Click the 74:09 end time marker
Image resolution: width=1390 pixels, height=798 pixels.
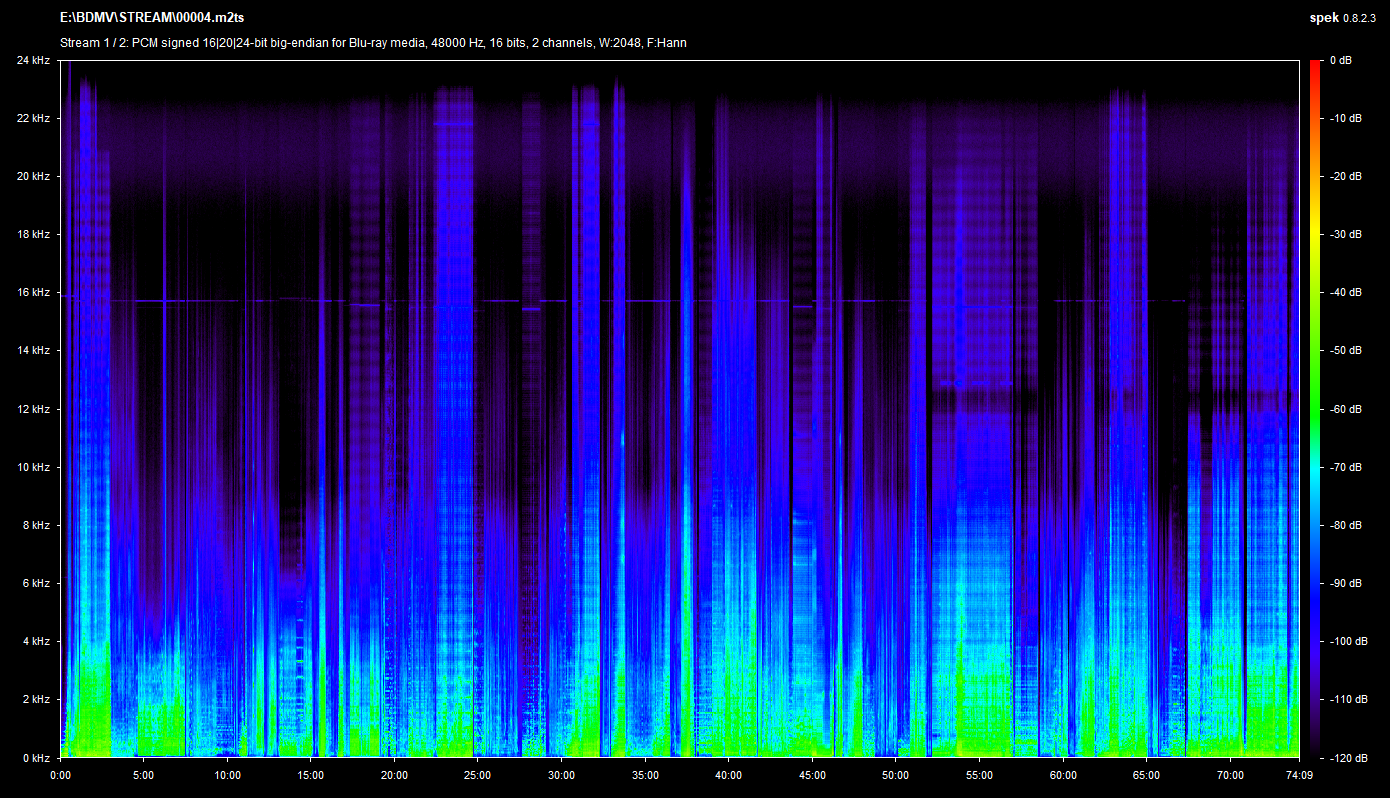[x=1298, y=775]
